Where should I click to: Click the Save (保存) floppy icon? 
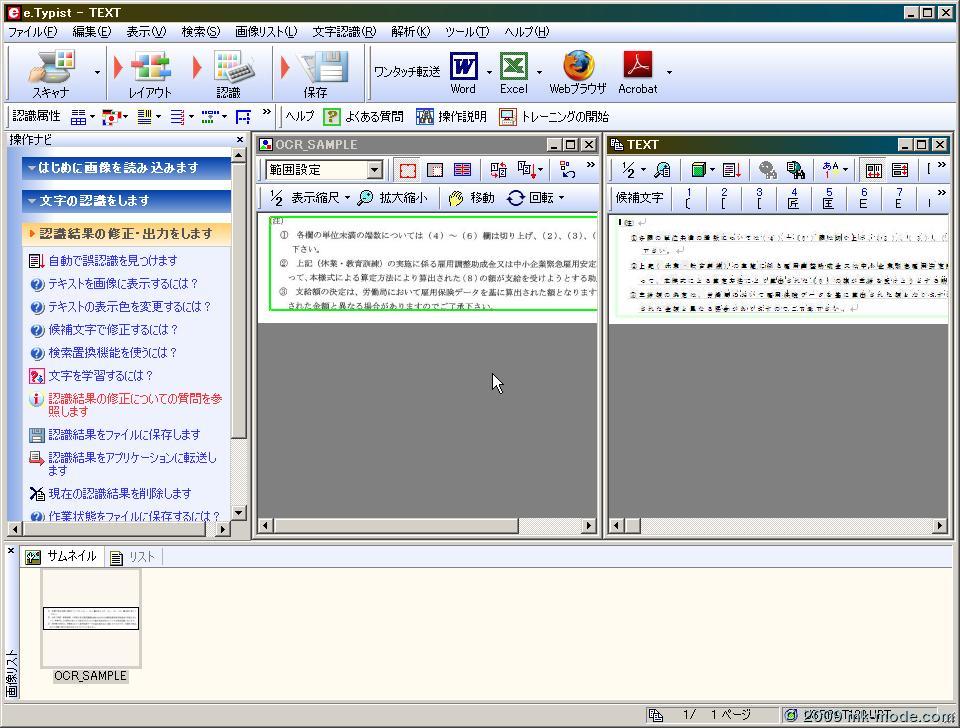click(x=316, y=70)
